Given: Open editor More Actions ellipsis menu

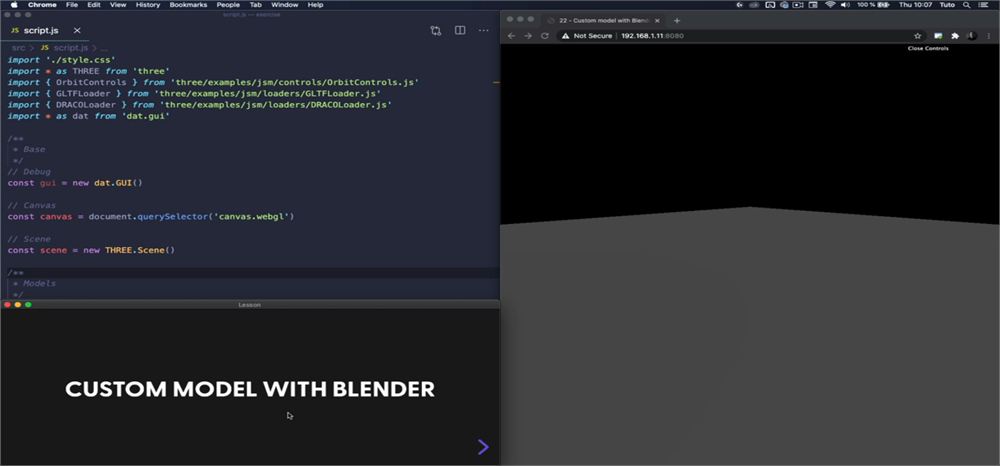Looking at the screenshot, I should [483, 30].
